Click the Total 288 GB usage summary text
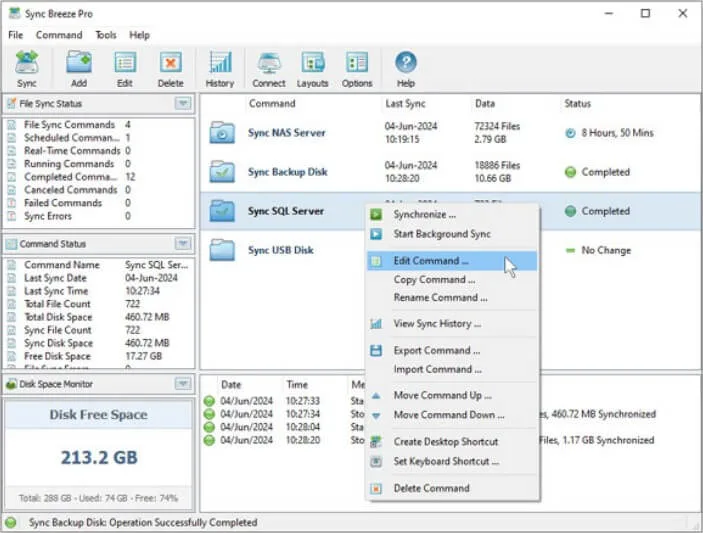 coord(99,498)
